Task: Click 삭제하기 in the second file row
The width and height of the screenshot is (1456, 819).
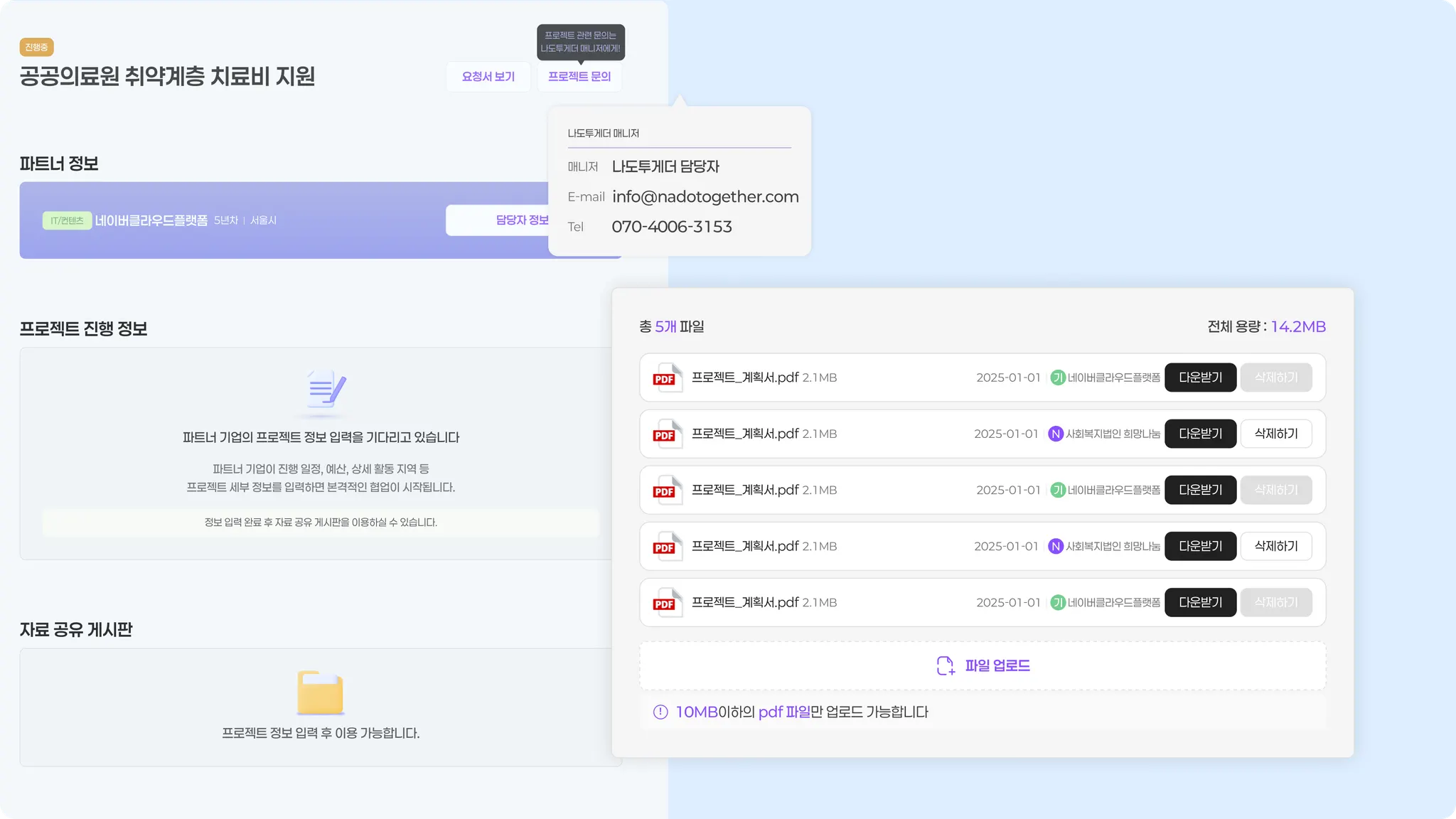Action: (x=1275, y=434)
